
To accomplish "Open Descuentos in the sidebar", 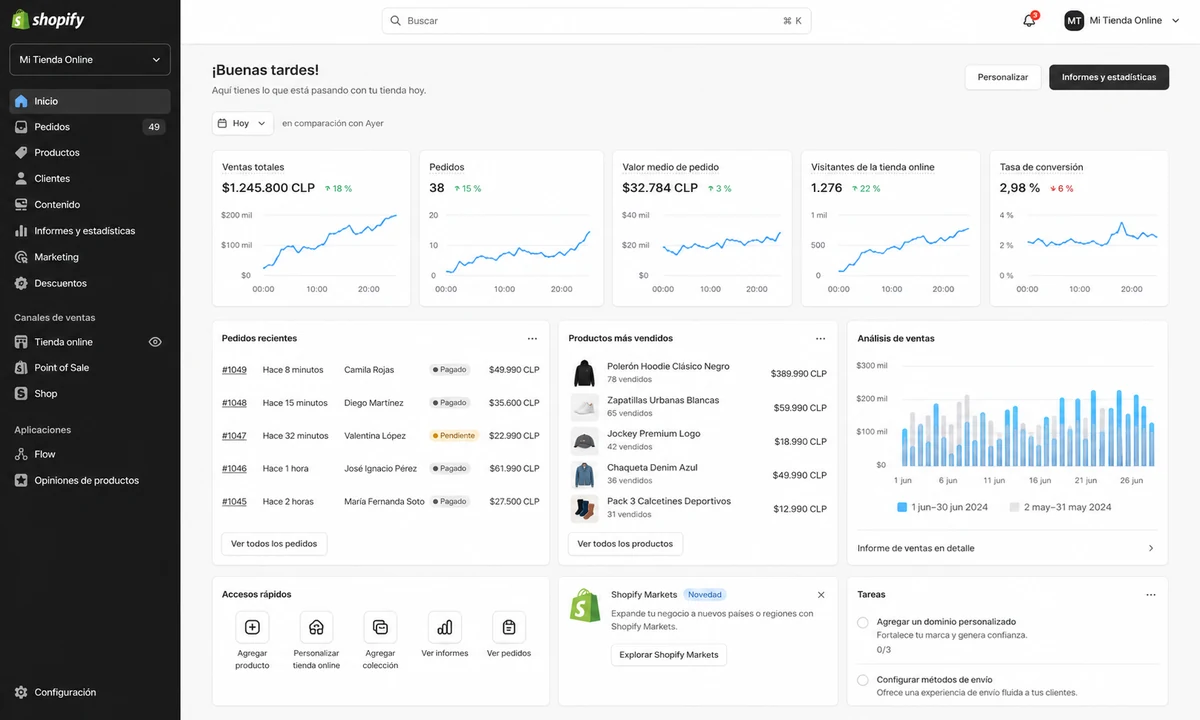I will coord(90,283).
